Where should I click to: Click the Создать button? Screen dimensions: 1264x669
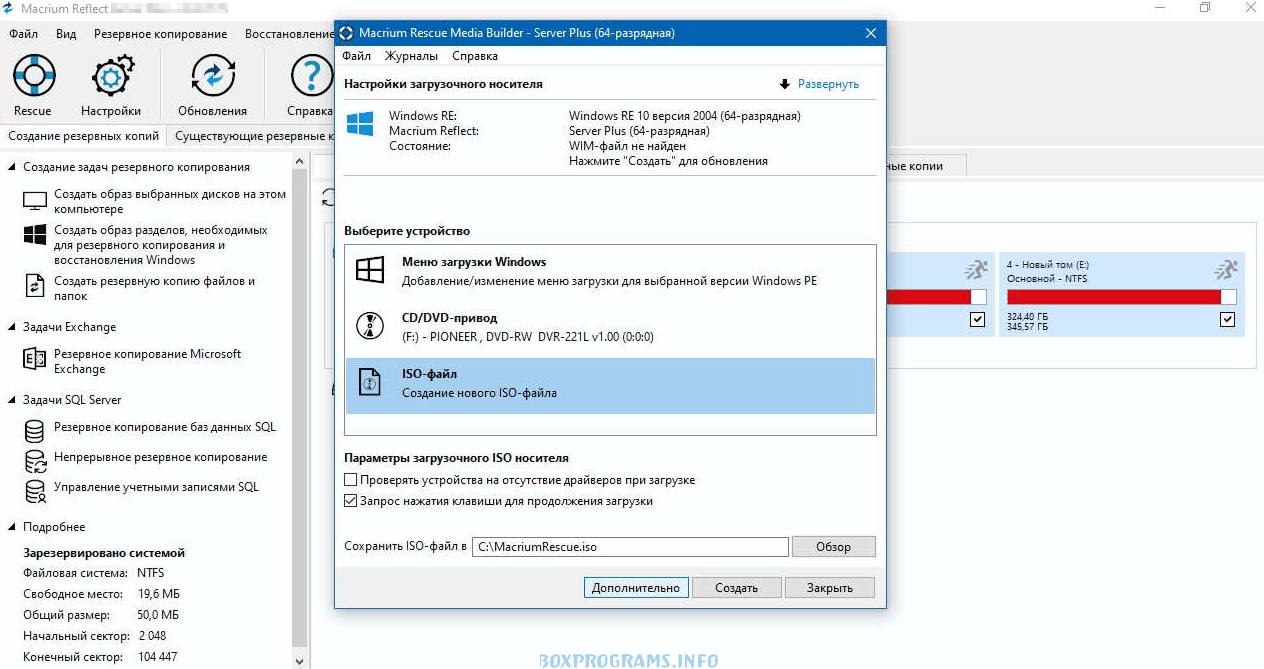pos(736,587)
